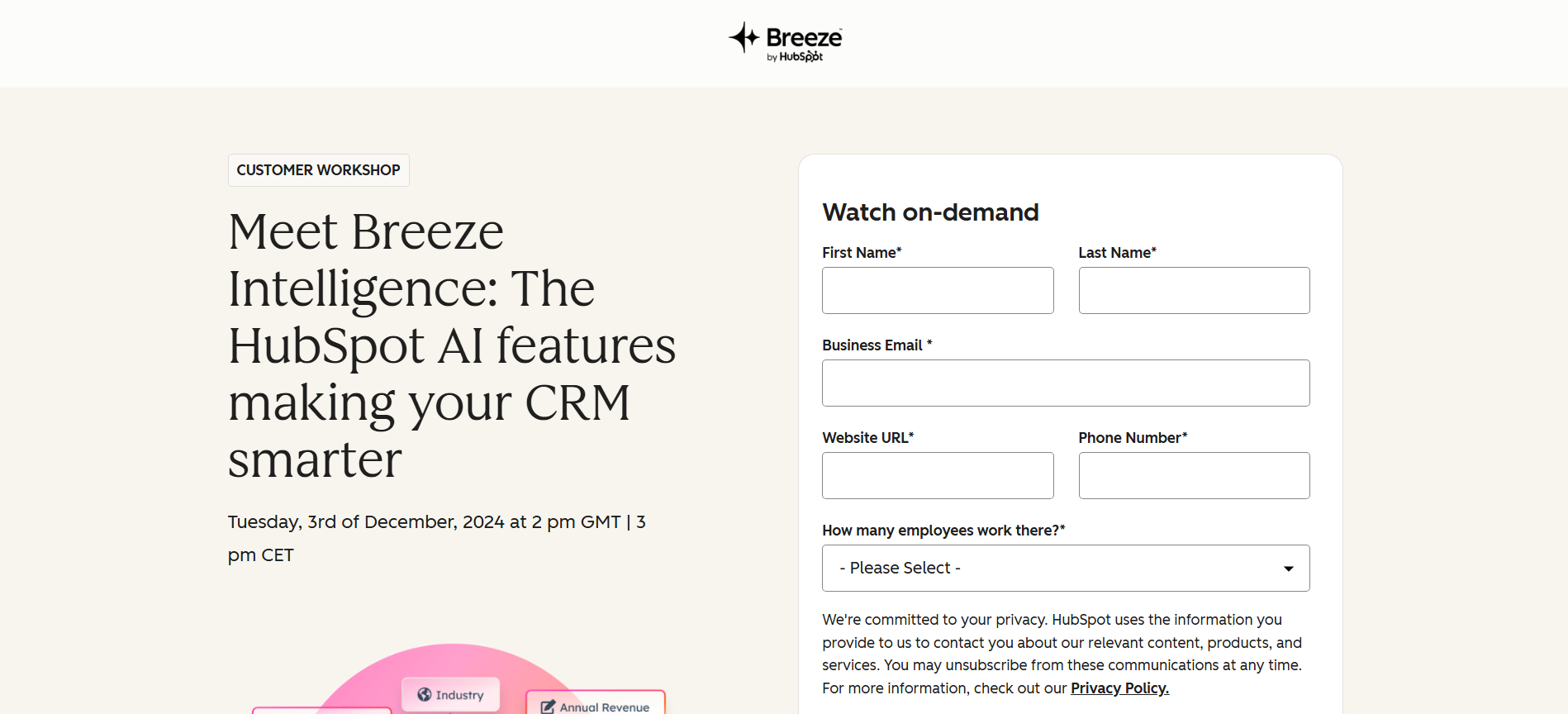Click the Breeze sparkle star logo icon

(x=744, y=37)
